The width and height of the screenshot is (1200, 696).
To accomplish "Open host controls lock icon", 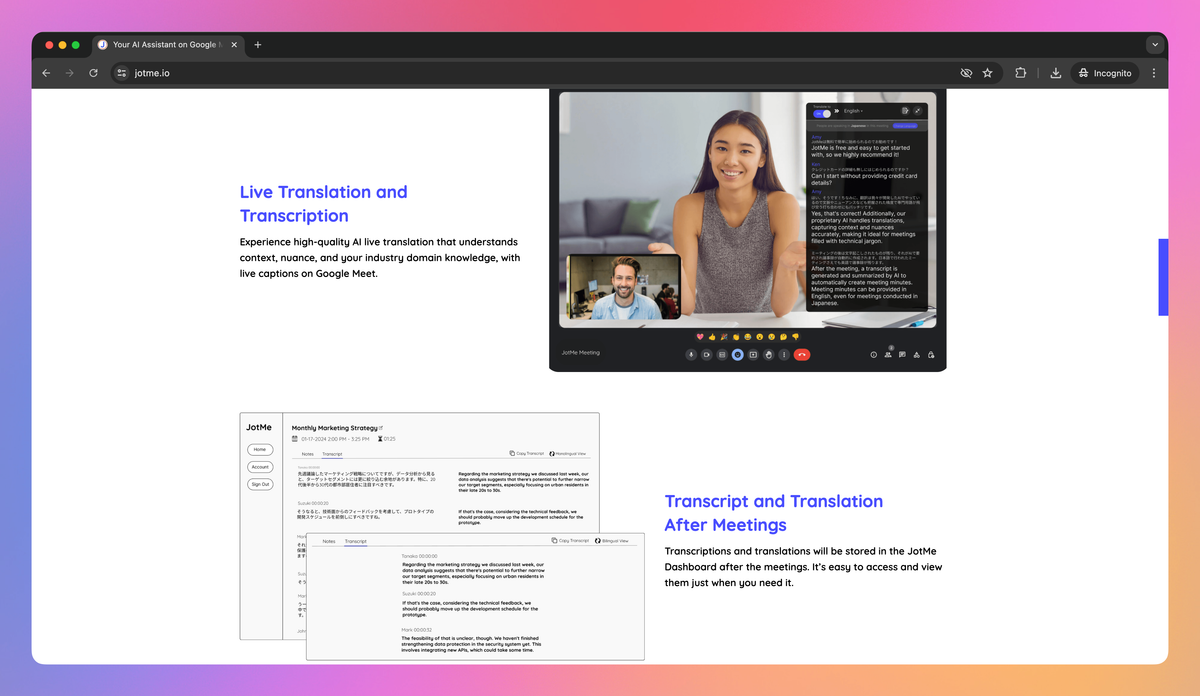I will pyautogui.click(x=931, y=354).
